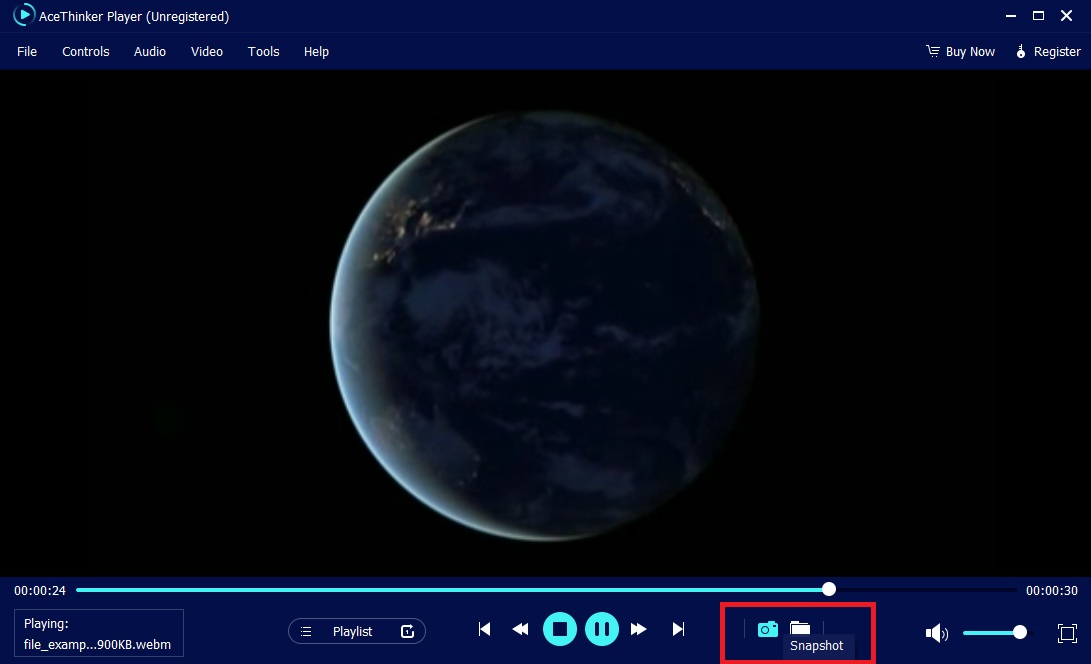Image resolution: width=1091 pixels, height=664 pixels.
Task: Rewind the video
Action: (x=520, y=629)
